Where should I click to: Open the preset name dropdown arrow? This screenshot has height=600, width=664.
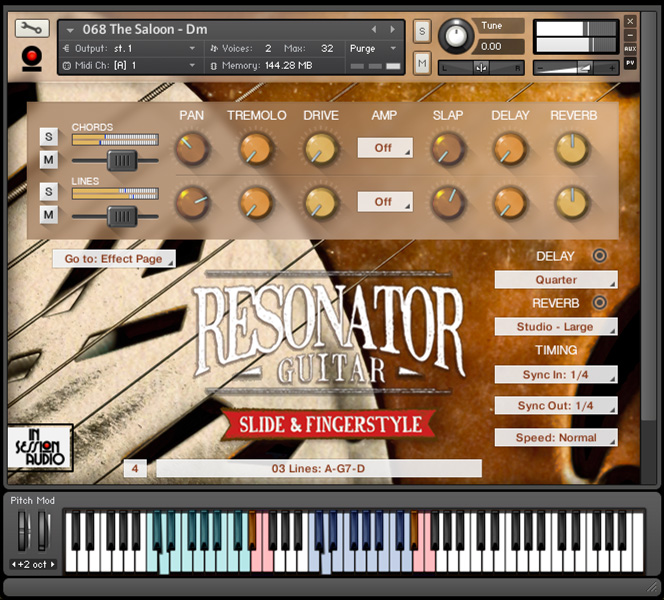click(70, 30)
